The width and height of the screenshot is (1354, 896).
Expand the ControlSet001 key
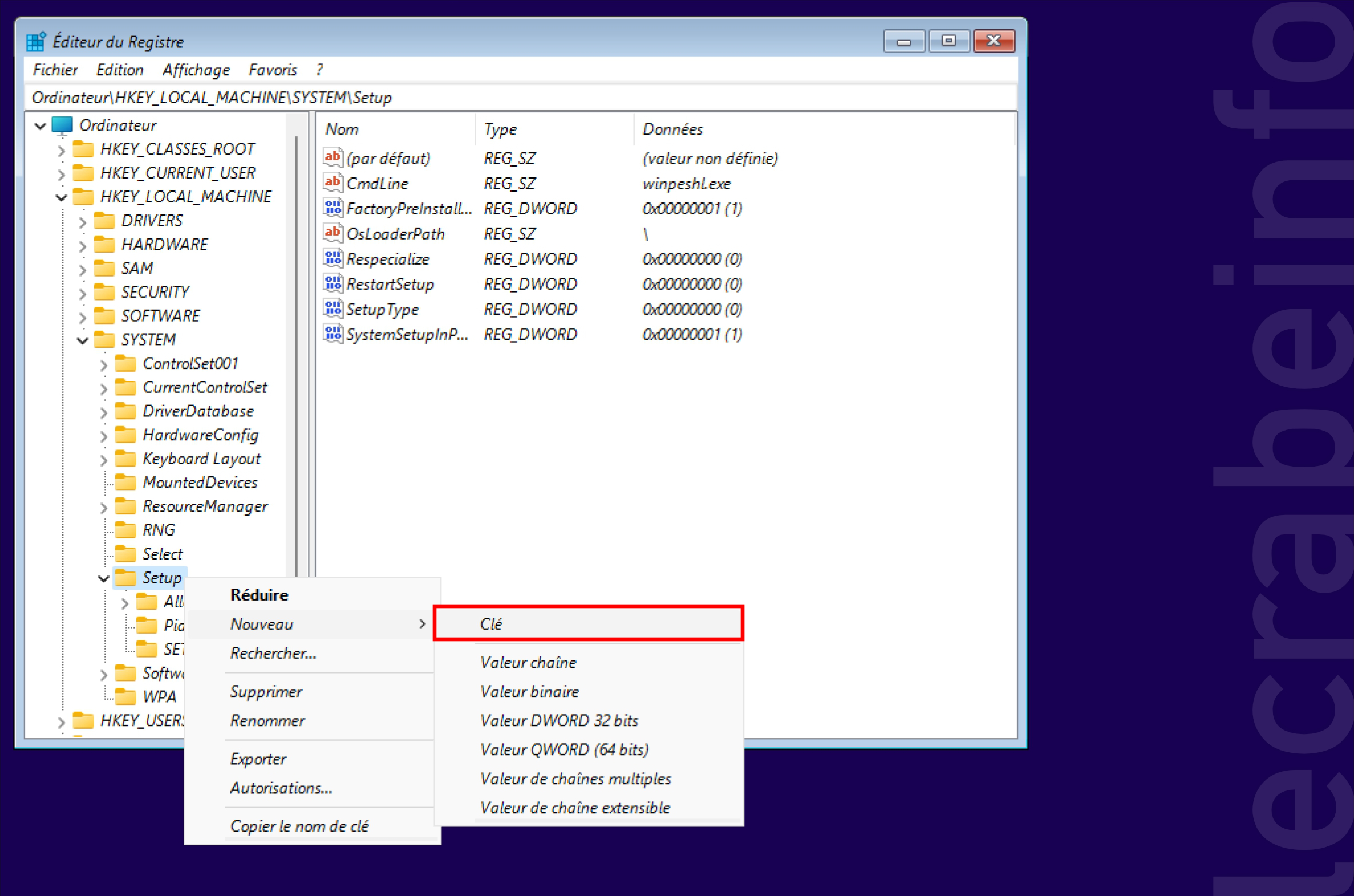[103, 364]
